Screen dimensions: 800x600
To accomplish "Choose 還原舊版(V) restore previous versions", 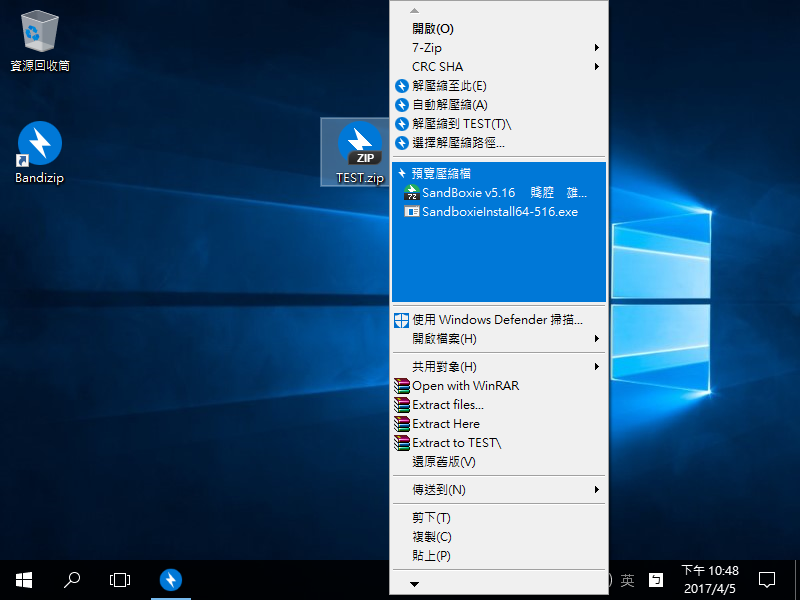I will click(499, 462).
